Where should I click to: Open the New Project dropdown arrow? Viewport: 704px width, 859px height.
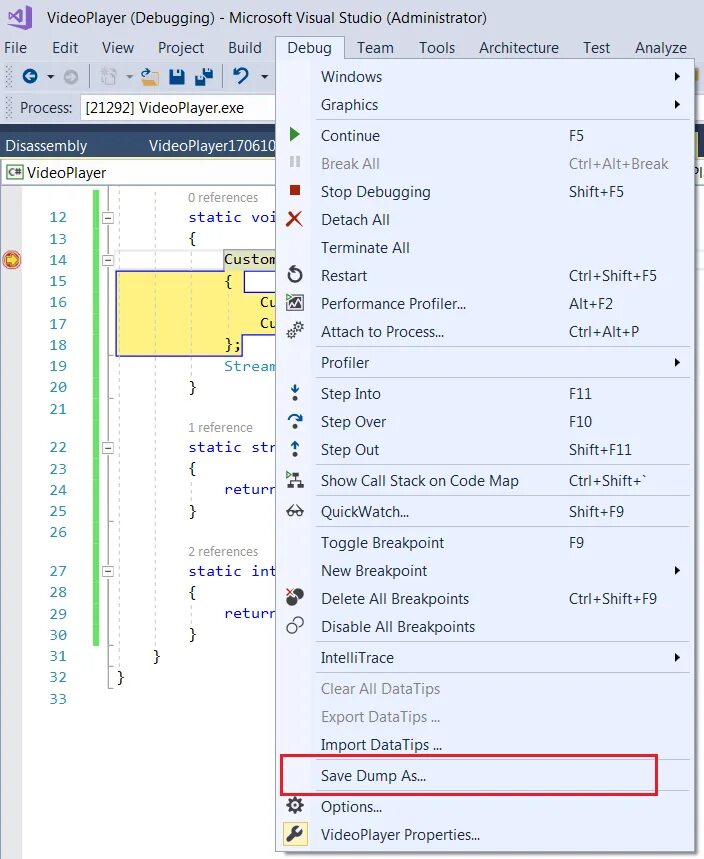click(x=129, y=77)
